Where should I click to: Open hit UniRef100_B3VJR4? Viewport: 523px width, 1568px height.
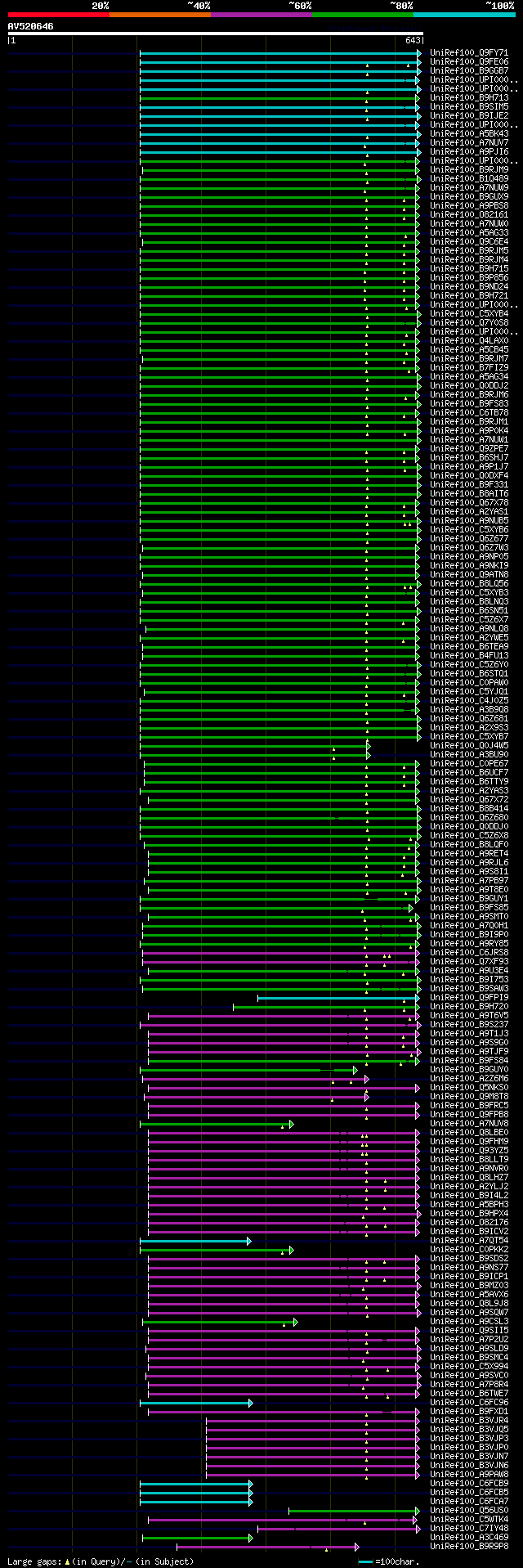tap(469, 1421)
